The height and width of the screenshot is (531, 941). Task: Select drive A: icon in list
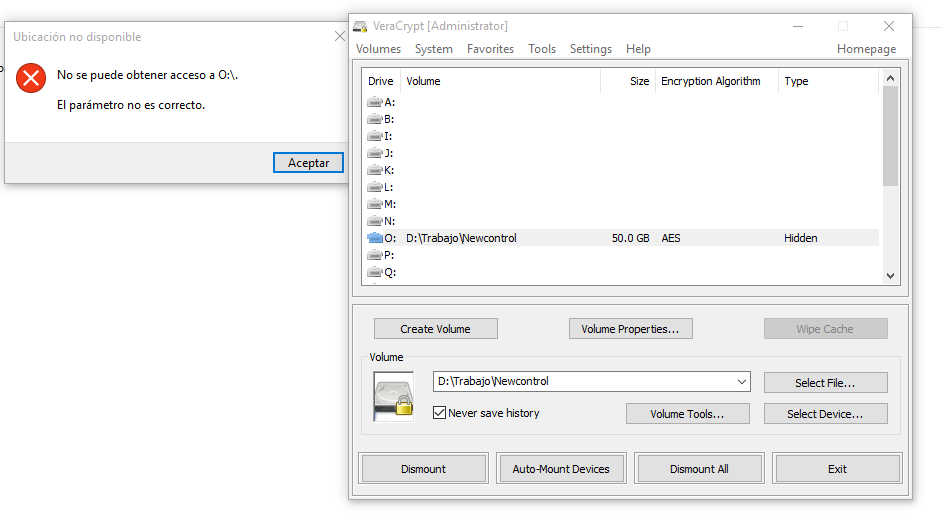pos(375,102)
